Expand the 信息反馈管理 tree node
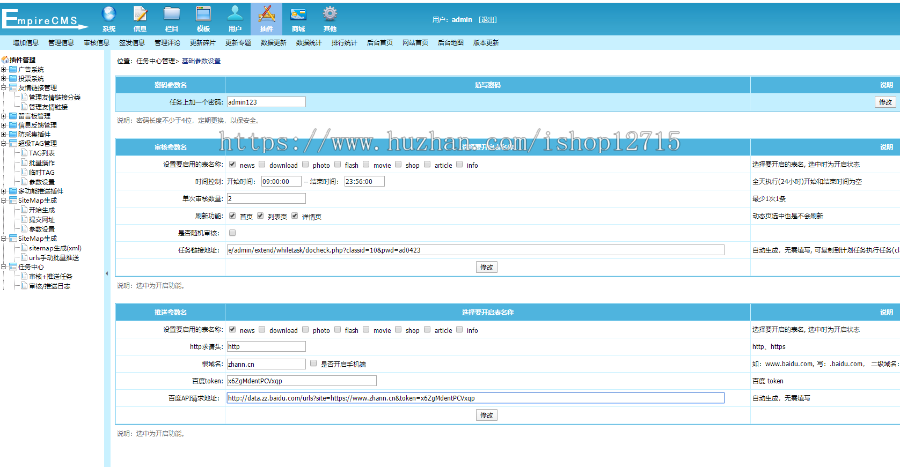The width and height of the screenshot is (900, 467). (3, 125)
